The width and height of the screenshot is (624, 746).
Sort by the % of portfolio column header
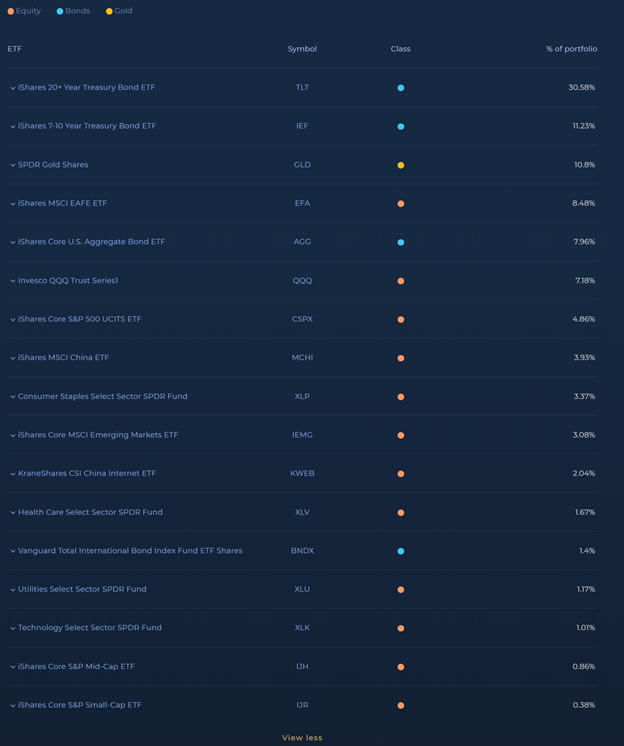pyautogui.click(x=571, y=49)
